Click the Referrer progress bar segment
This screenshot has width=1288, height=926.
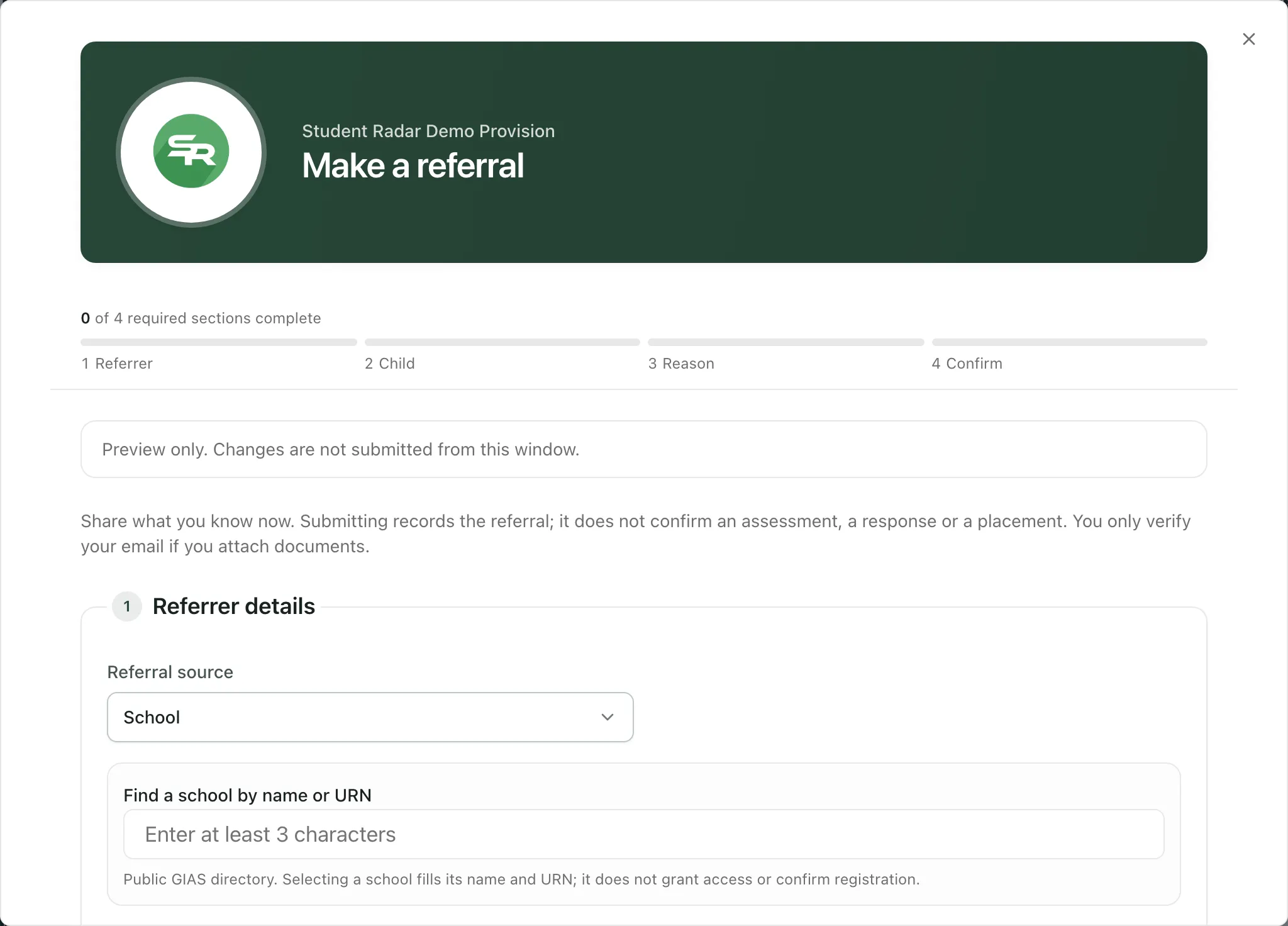click(219, 342)
